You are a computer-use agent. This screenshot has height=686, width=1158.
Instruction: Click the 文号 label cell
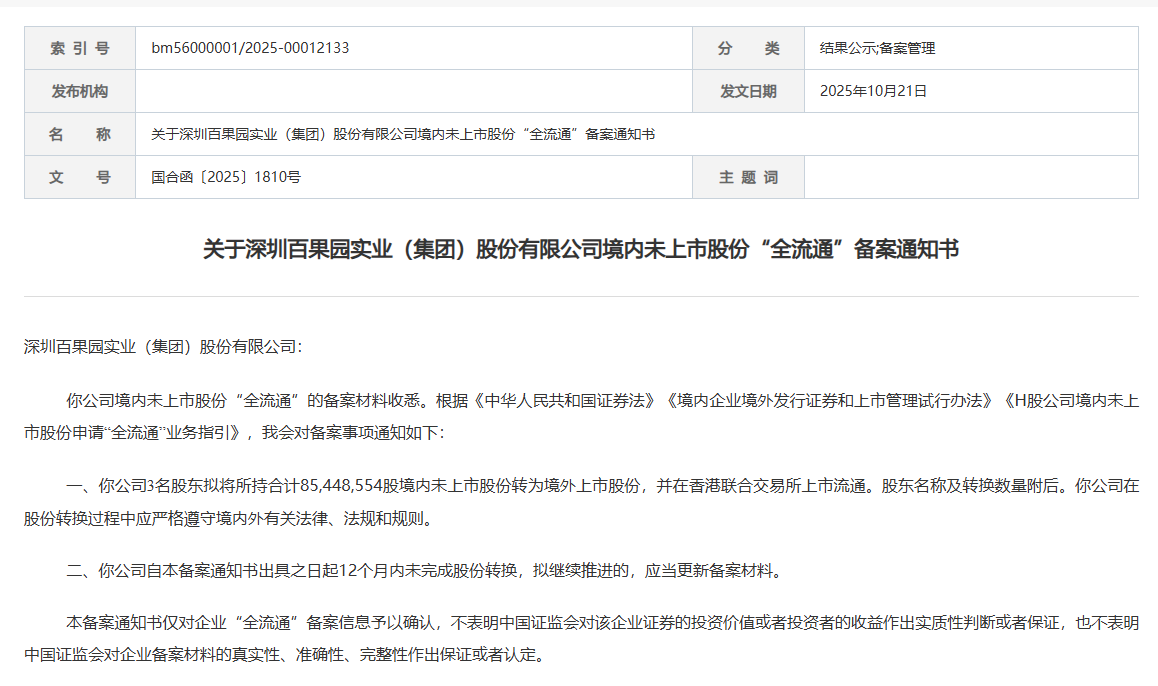coord(80,177)
